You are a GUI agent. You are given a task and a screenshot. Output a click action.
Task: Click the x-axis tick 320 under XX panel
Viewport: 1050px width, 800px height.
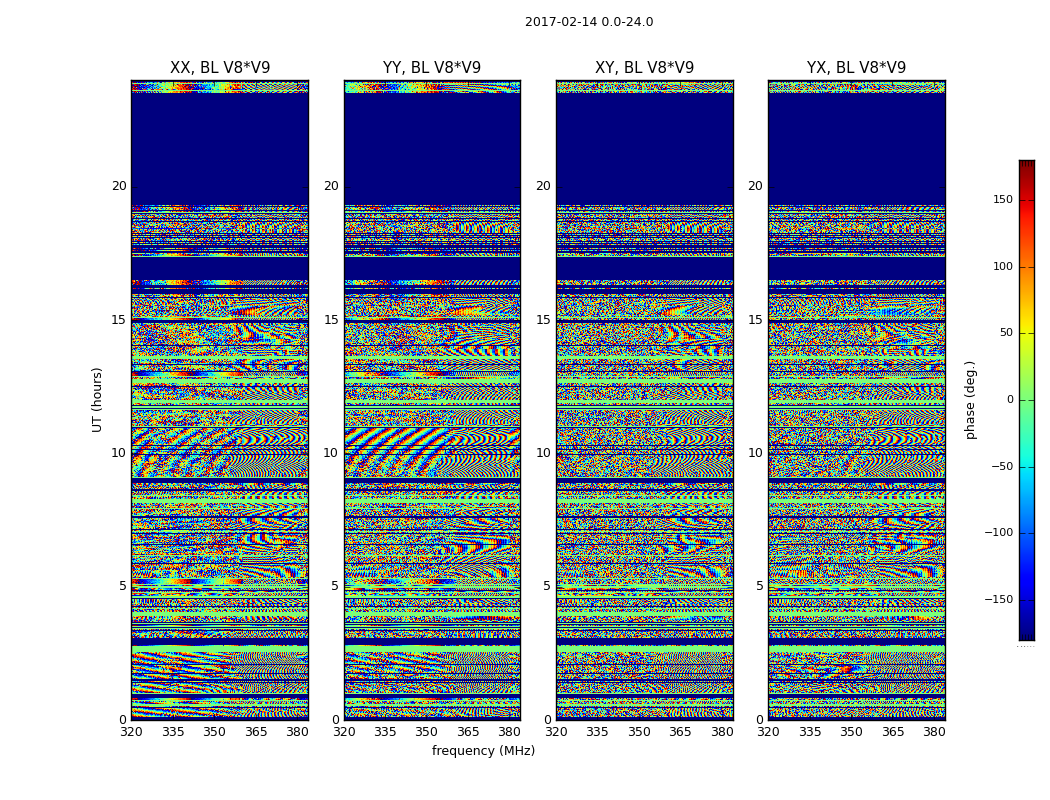coord(131,732)
